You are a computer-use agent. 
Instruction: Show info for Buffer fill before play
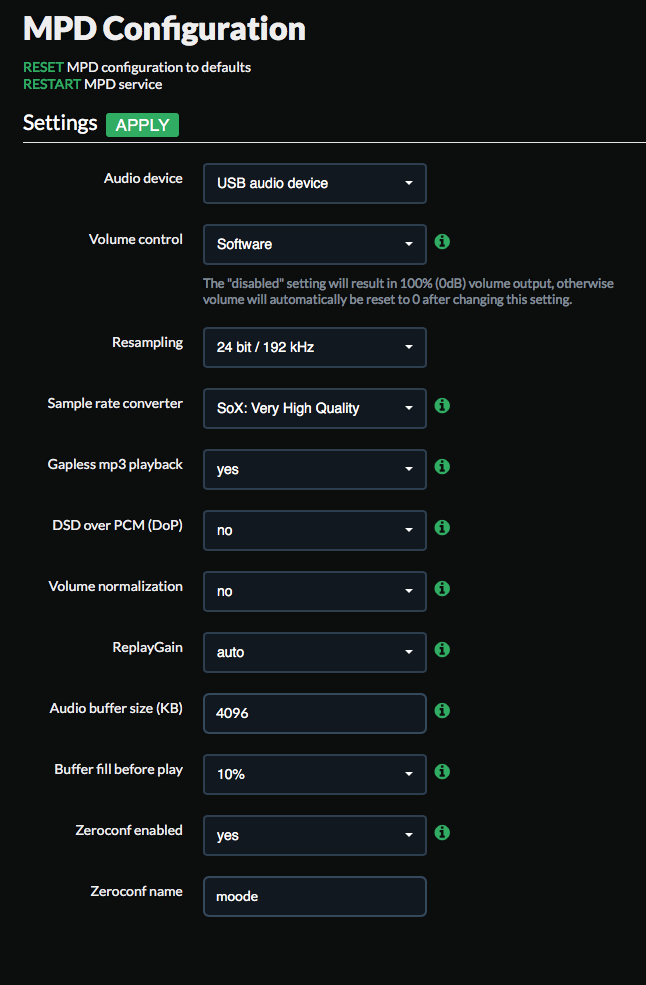[442, 771]
